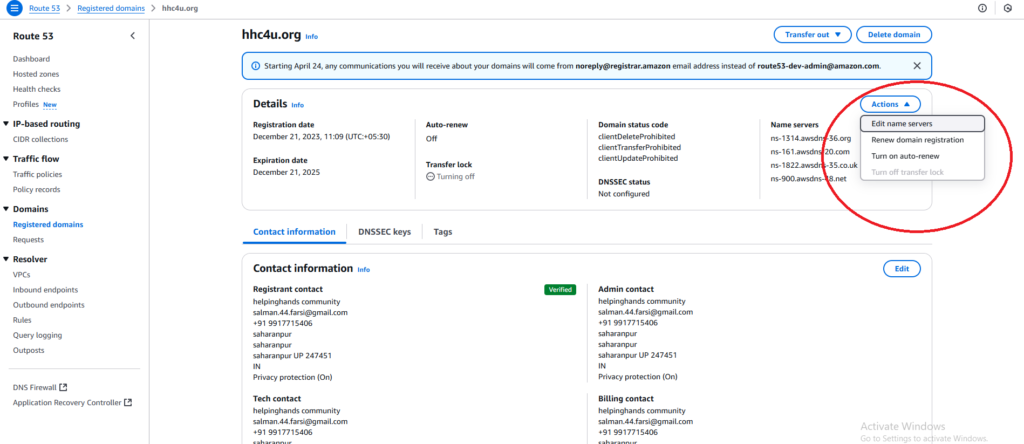Click name server ns-161.awsdns-20.com

pos(810,151)
